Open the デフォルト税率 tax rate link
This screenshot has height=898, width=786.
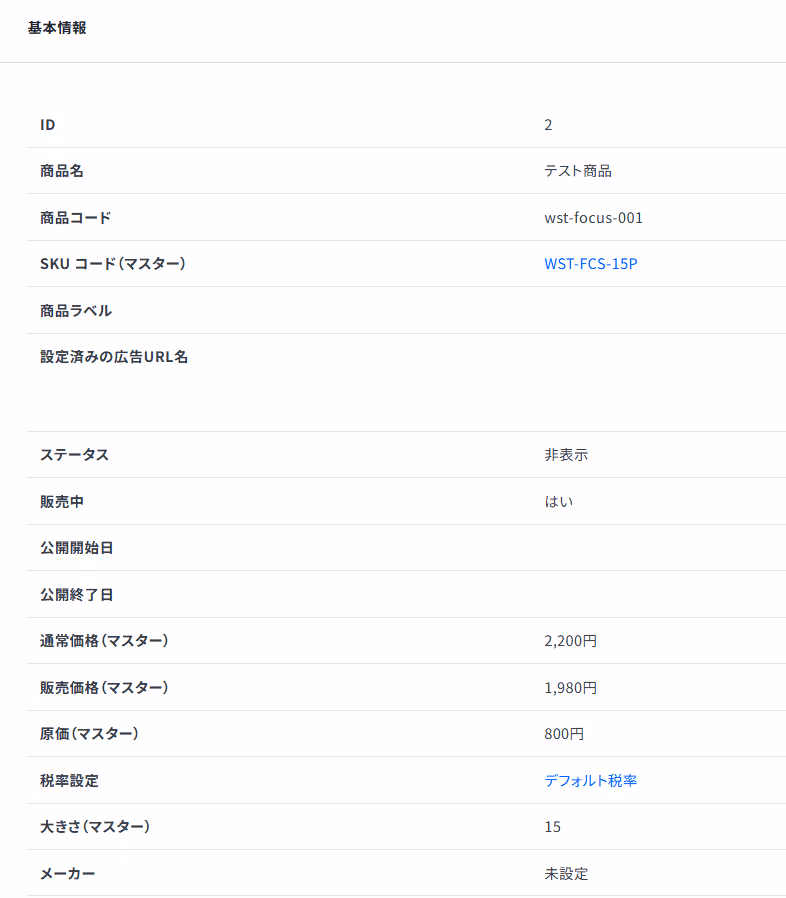point(591,780)
